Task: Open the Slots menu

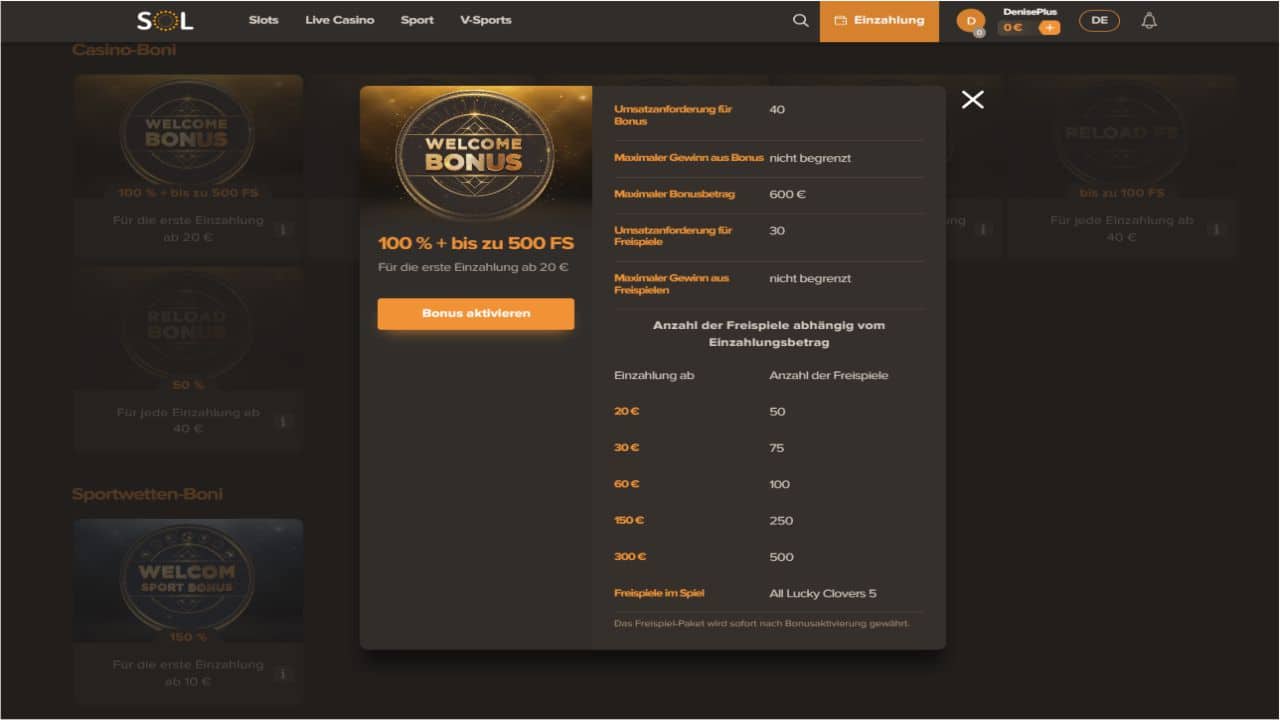Action: coord(264,20)
